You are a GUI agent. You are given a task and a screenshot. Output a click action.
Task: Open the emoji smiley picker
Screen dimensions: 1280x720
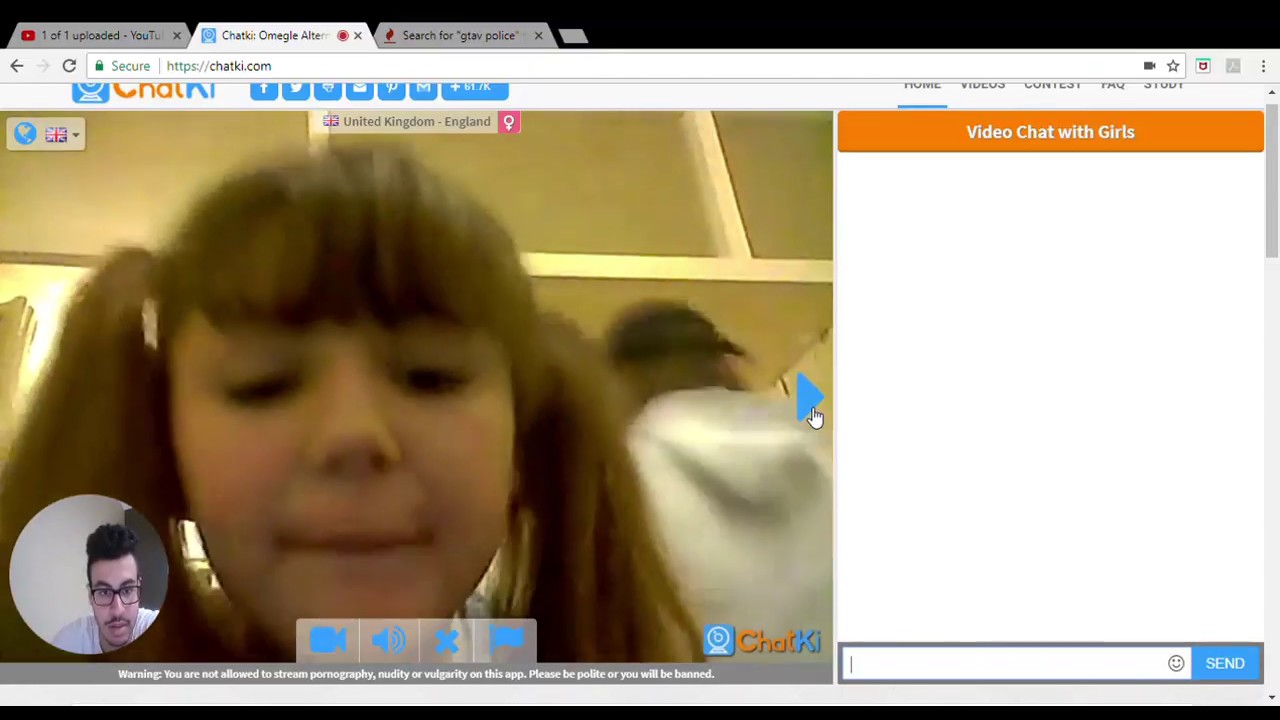click(1176, 664)
